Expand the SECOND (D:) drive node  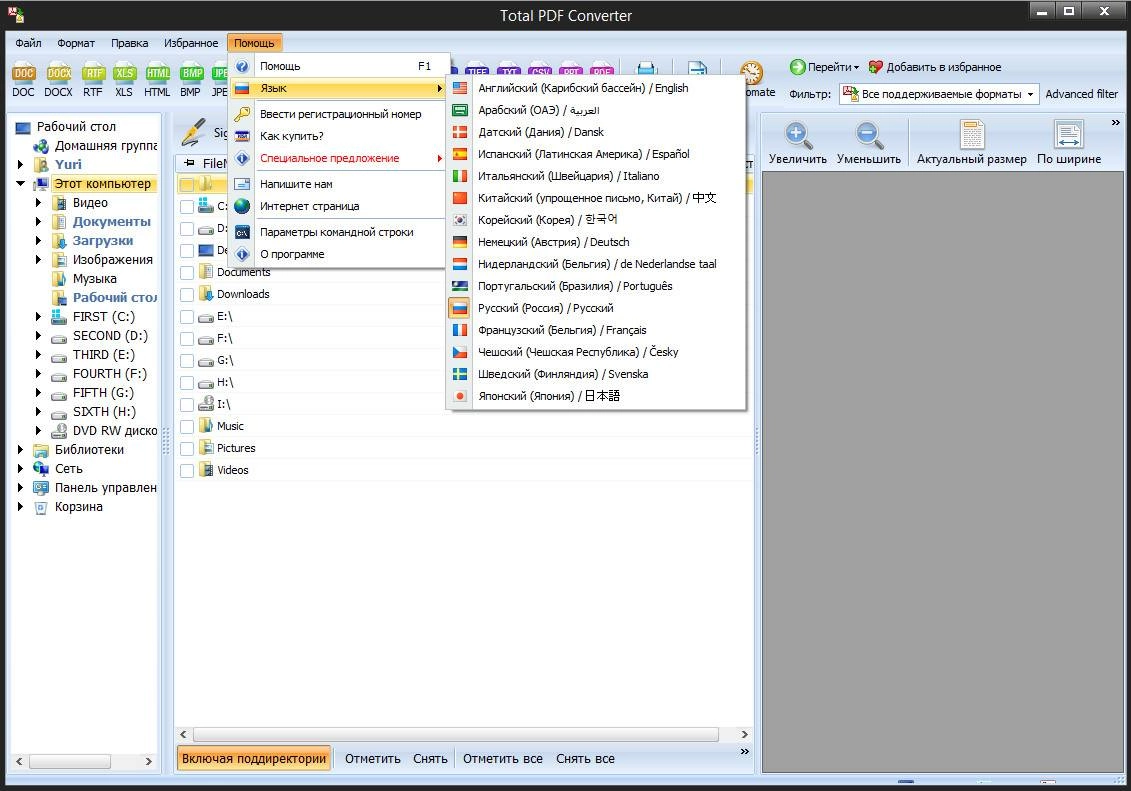(x=38, y=335)
